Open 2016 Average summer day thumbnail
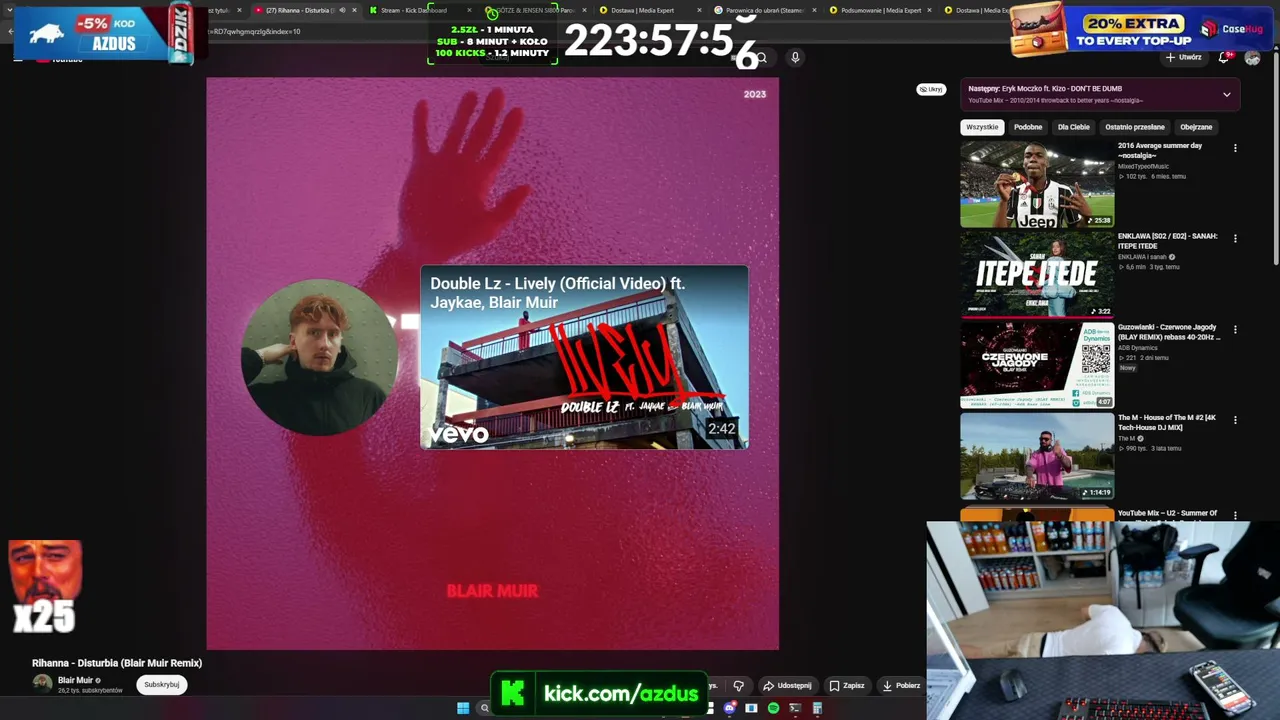 [x=1037, y=184]
